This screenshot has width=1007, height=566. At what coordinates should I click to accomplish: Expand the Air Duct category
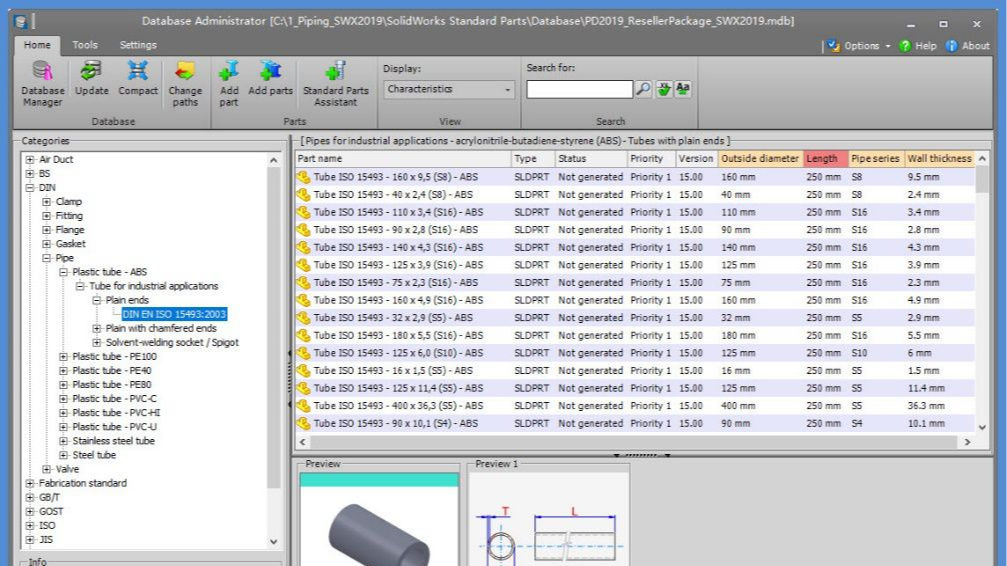pos(30,159)
